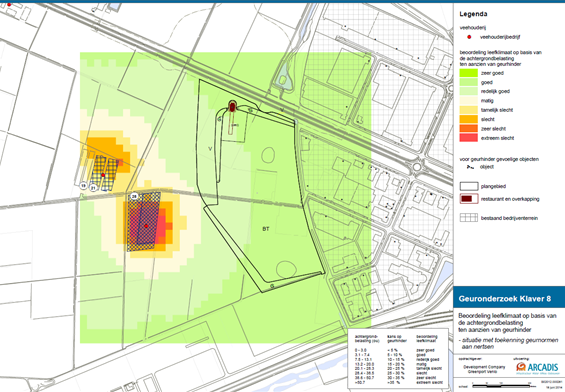Click the circled number 21 map marker
The width and height of the screenshot is (565, 392).
93,188
